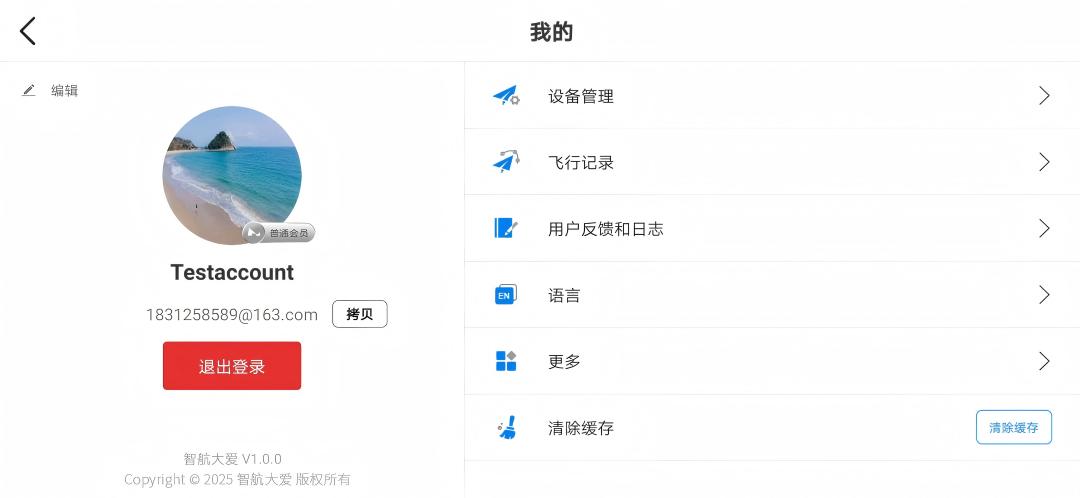Click the 普通会员 membership badge
The width and height of the screenshot is (1080, 498).
pos(279,233)
